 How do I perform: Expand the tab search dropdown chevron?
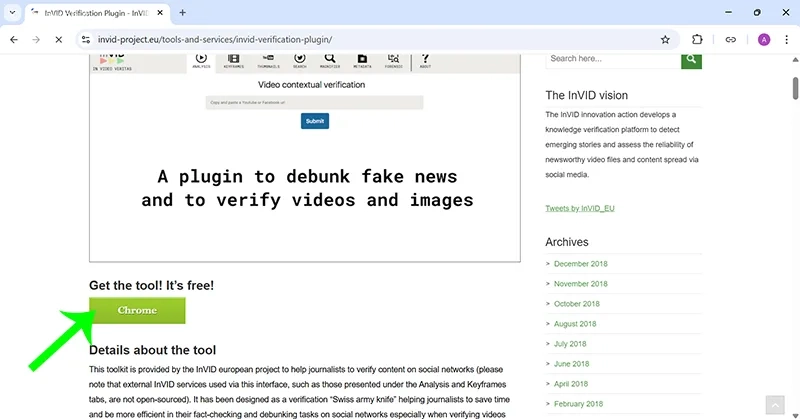[10, 12]
